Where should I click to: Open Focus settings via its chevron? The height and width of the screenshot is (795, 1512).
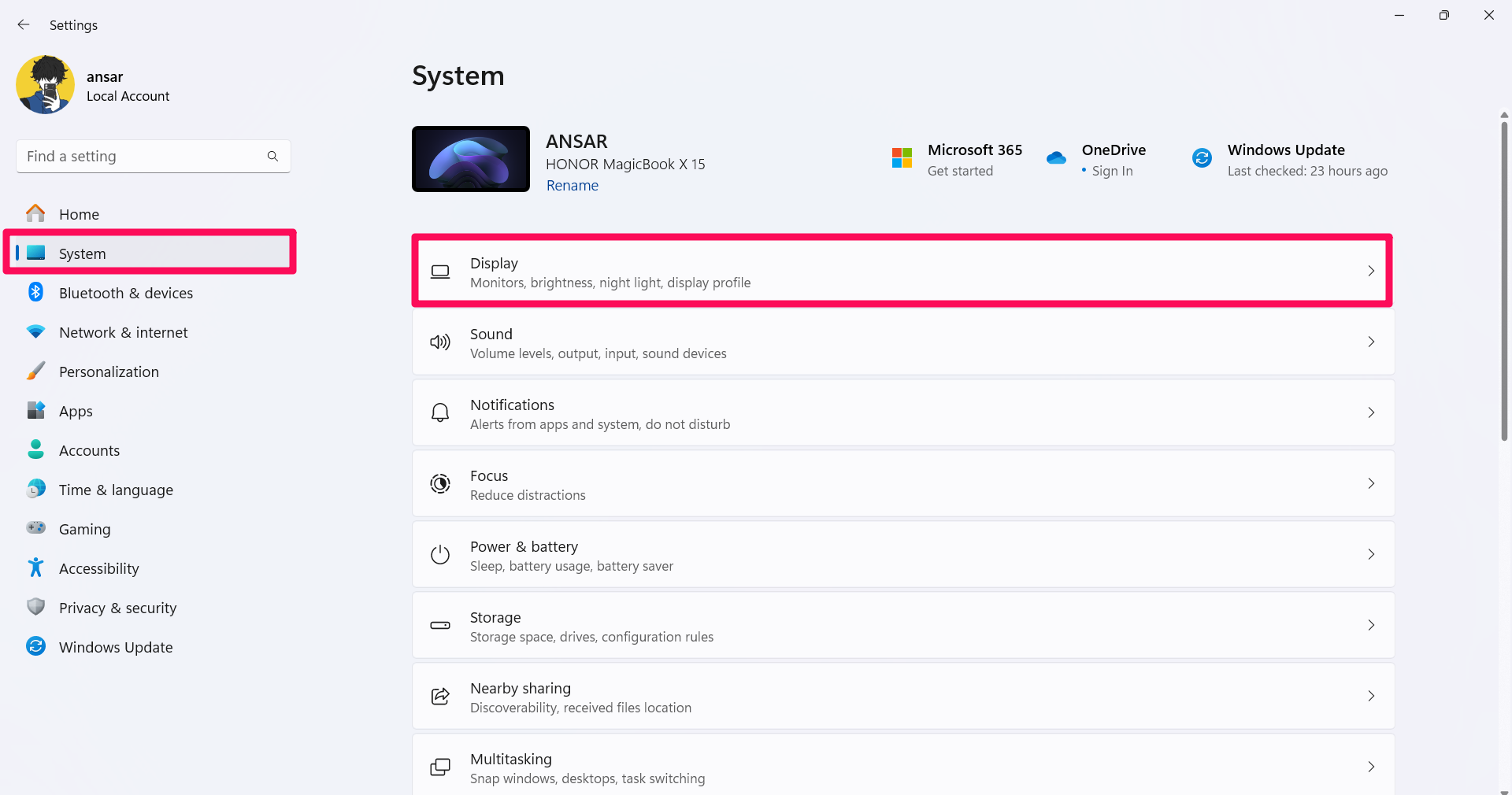point(1371,483)
